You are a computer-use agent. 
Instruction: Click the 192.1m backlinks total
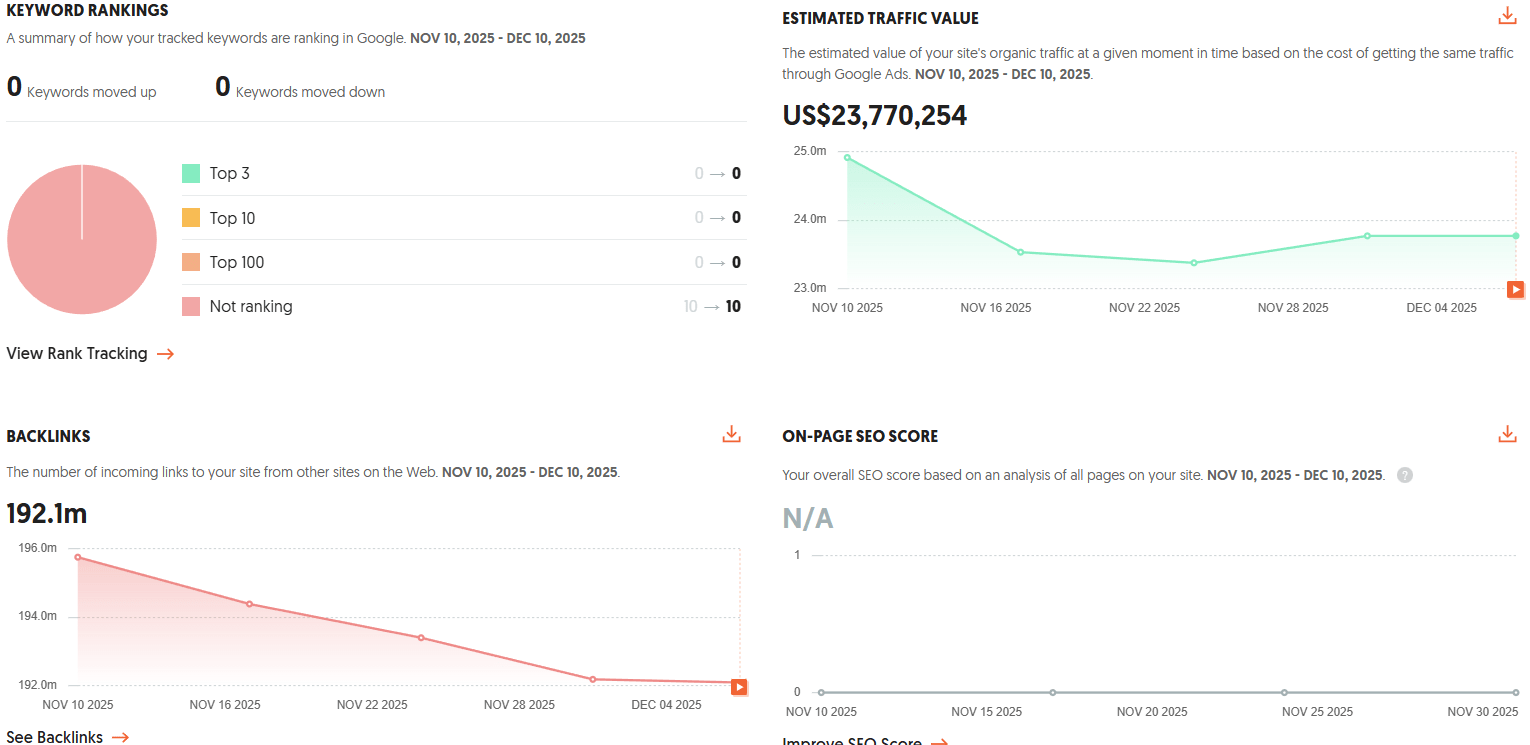pyautogui.click(x=46, y=513)
